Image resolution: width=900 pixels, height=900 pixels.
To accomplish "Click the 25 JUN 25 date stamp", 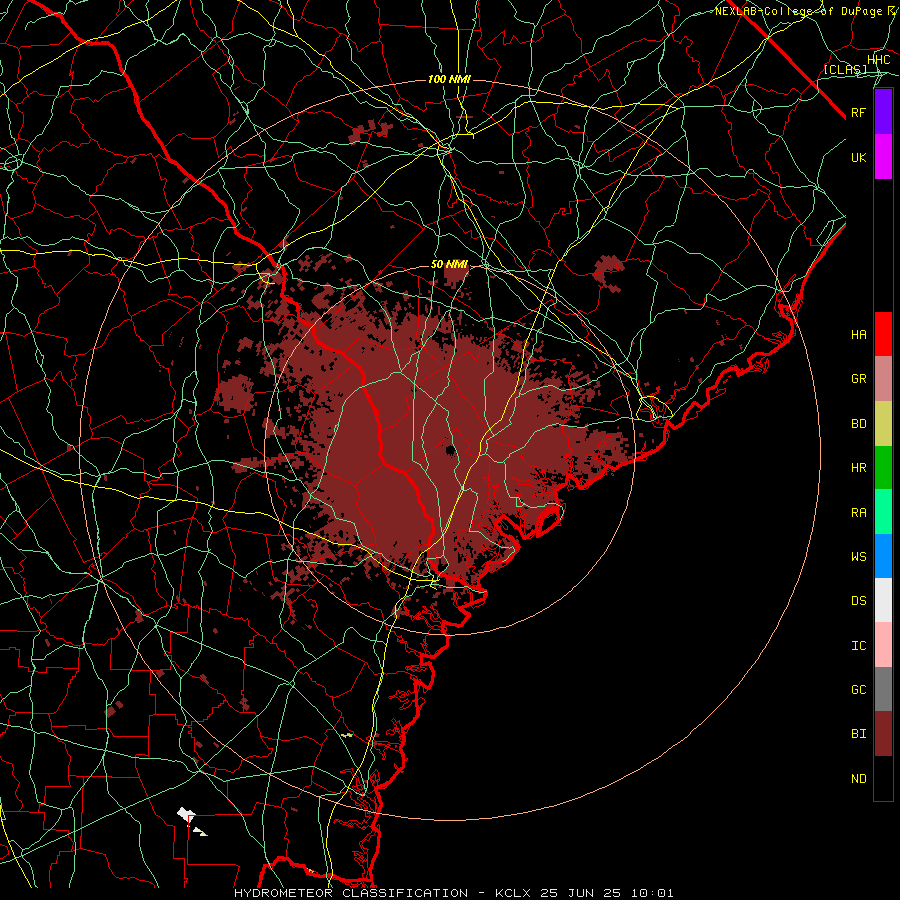I will click(580, 893).
